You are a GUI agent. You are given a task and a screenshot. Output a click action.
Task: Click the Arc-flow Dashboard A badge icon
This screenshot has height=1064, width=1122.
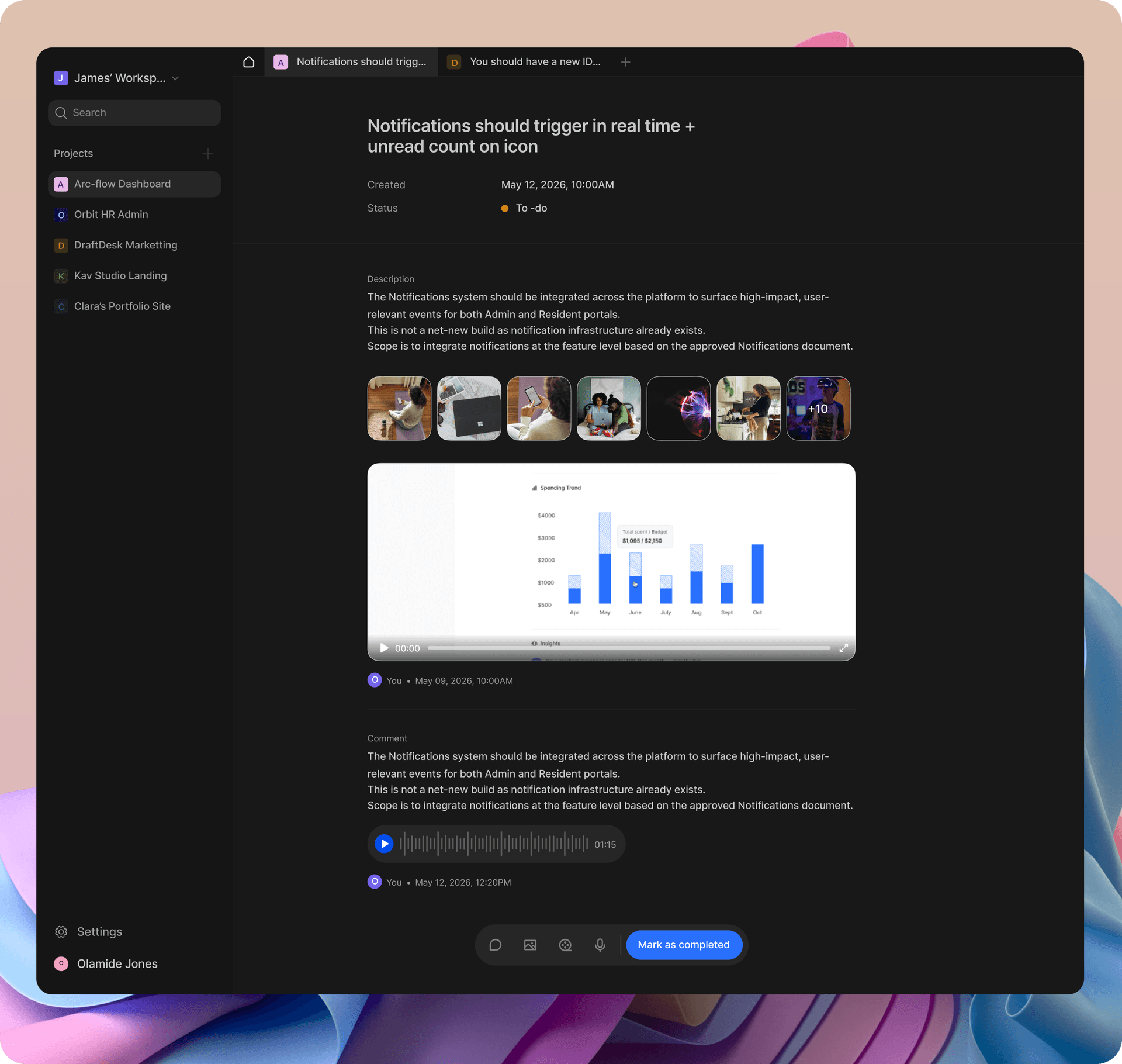pos(61,184)
